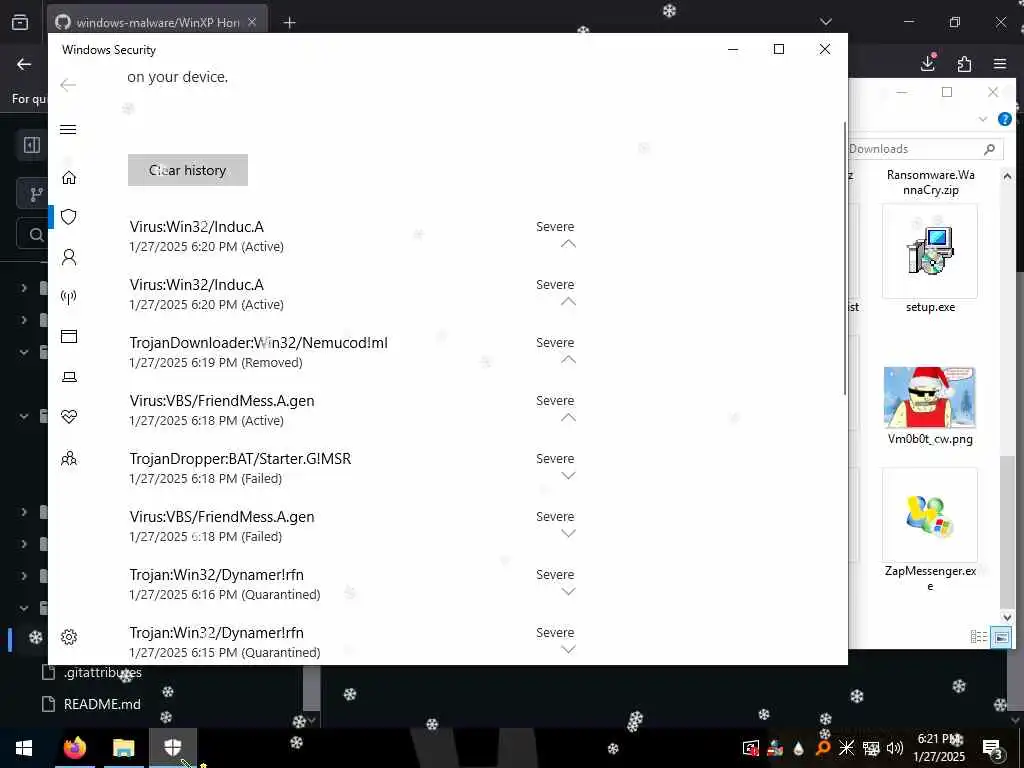This screenshot has height=768, width=1024.
Task: Click File Explorer scrollbar up arrow
Action: (1007, 176)
